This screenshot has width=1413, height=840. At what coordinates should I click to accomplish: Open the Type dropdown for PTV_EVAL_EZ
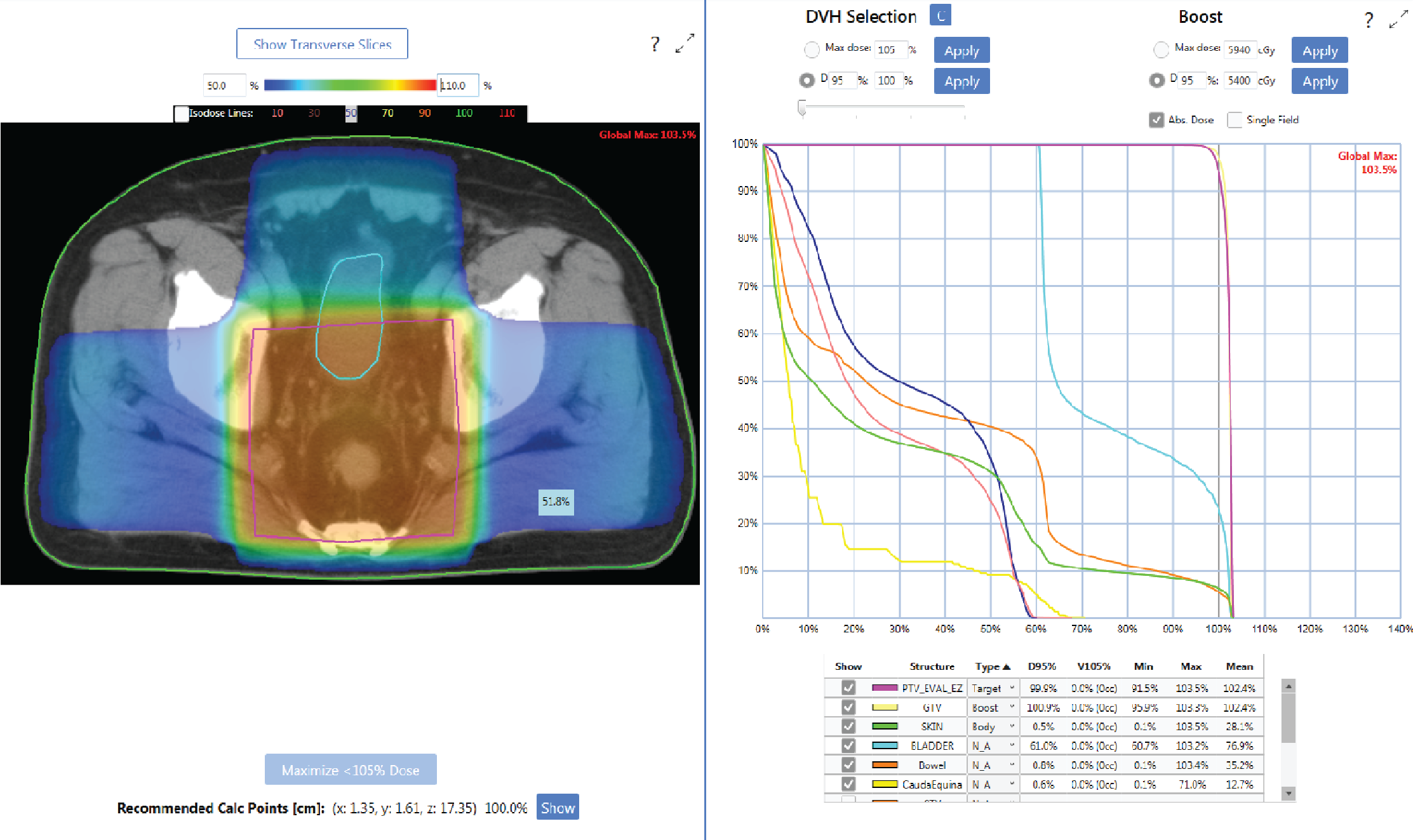pos(1012,688)
